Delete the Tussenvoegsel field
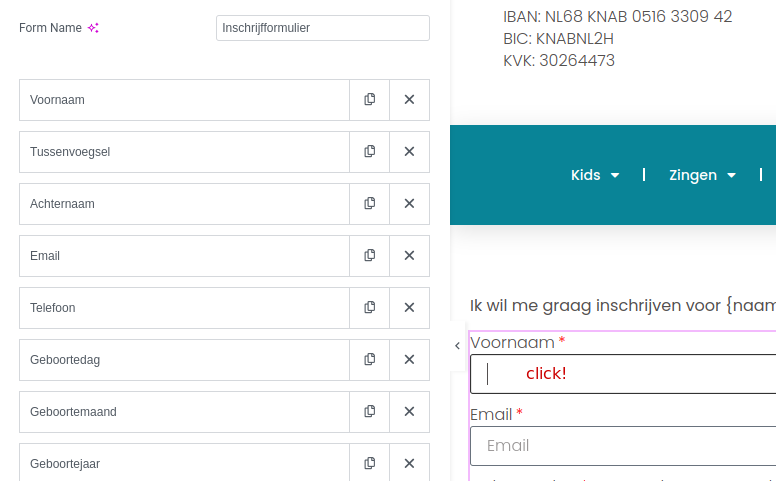 tap(409, 152)
